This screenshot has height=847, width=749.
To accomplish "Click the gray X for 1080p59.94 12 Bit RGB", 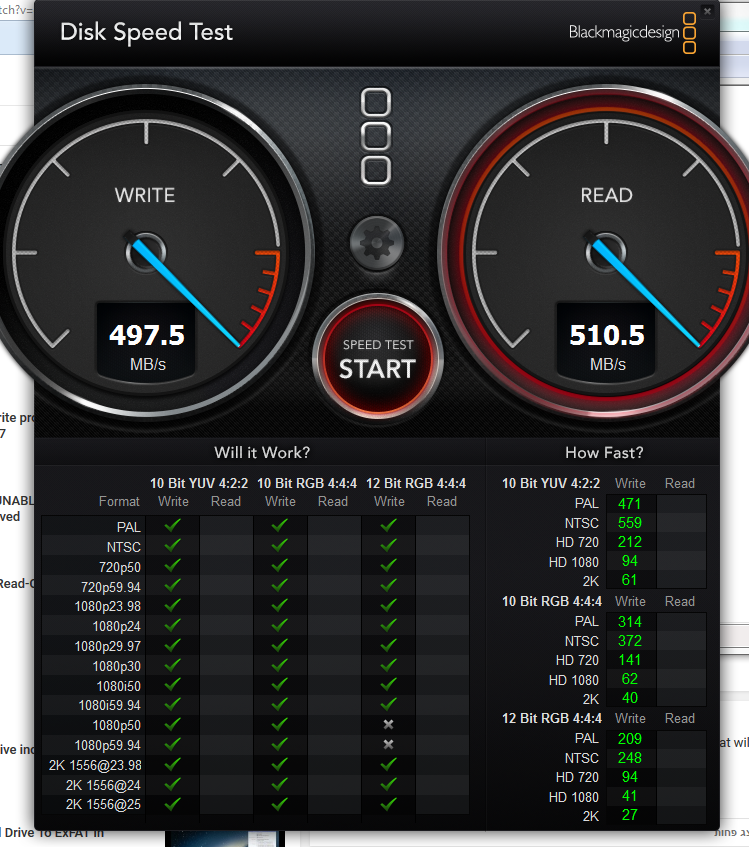I will tap(389, 744).
